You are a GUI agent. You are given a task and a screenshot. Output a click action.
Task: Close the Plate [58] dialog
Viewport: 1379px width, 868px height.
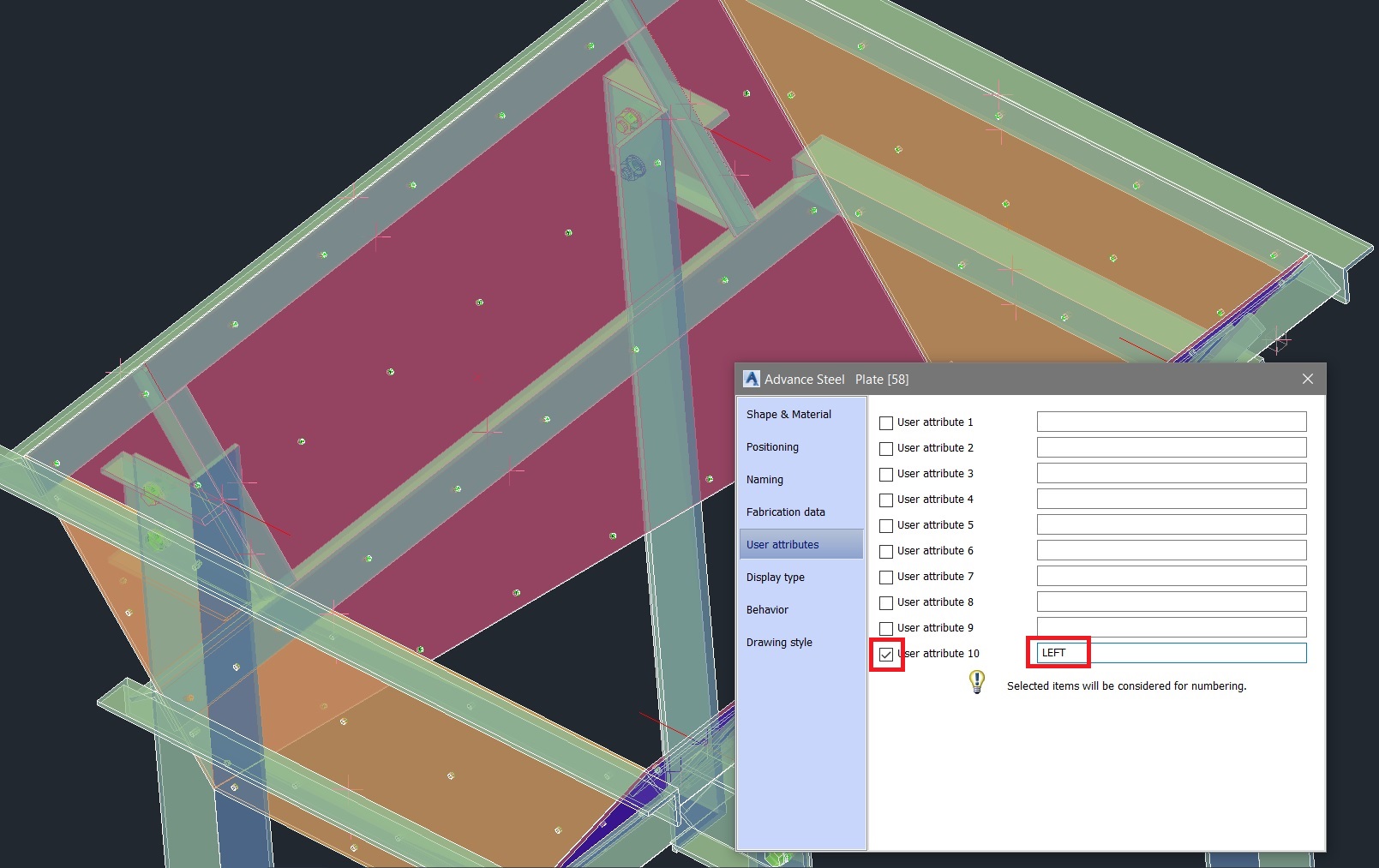pos(1308,379)
